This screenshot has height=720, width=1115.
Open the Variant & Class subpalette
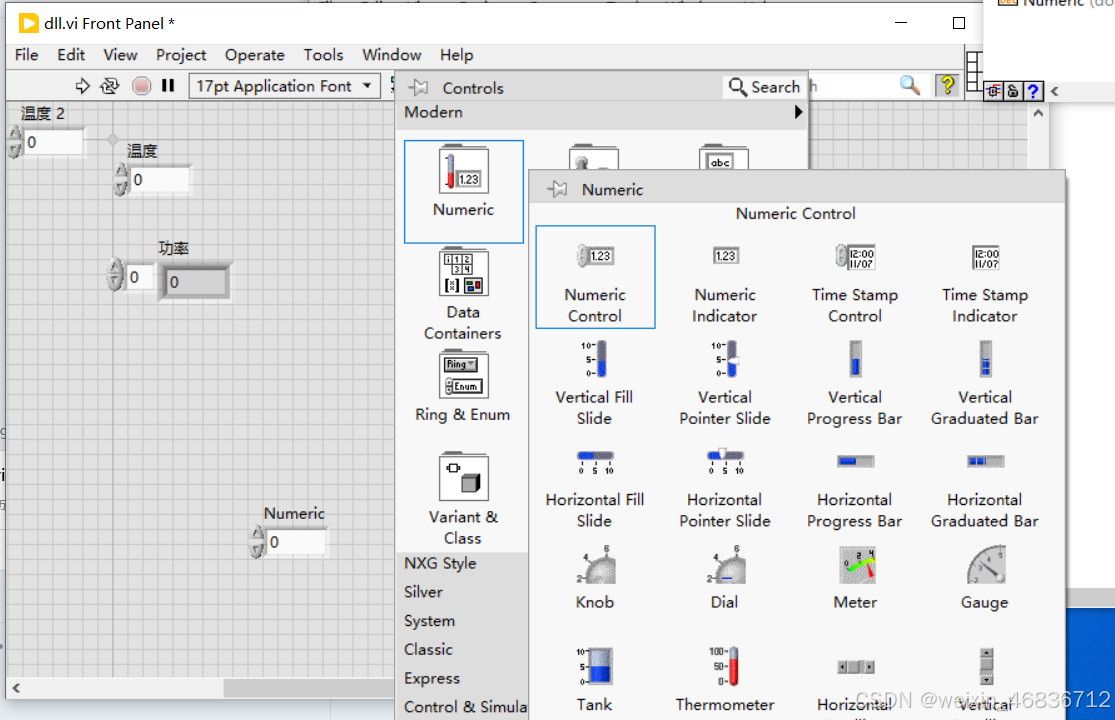coord(463,500)
